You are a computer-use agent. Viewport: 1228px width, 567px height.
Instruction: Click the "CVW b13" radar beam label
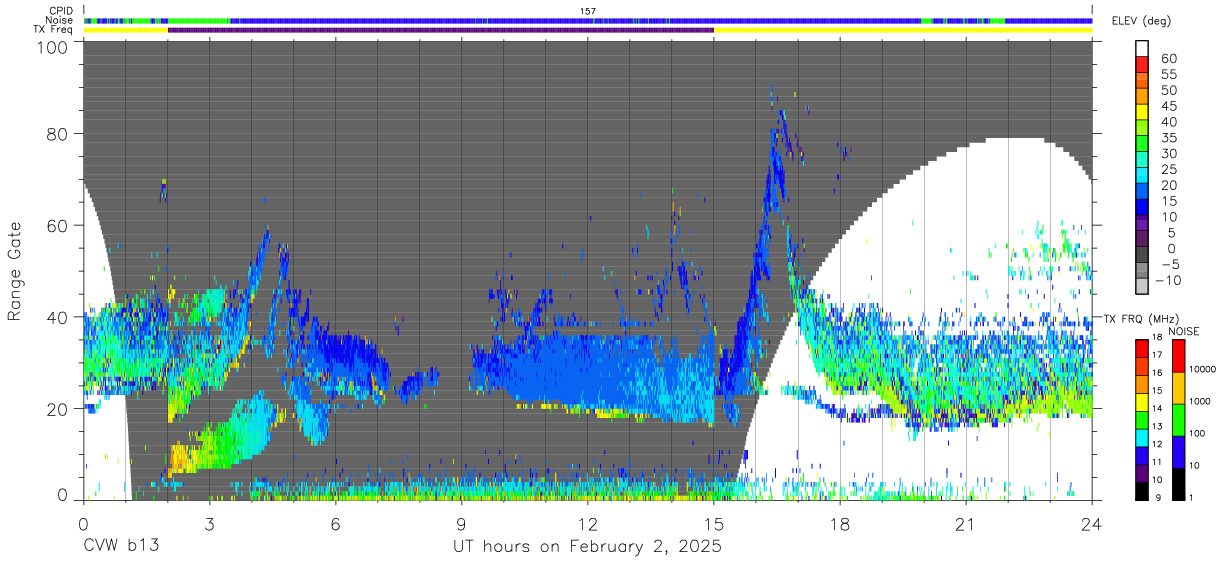click(120, 547)
